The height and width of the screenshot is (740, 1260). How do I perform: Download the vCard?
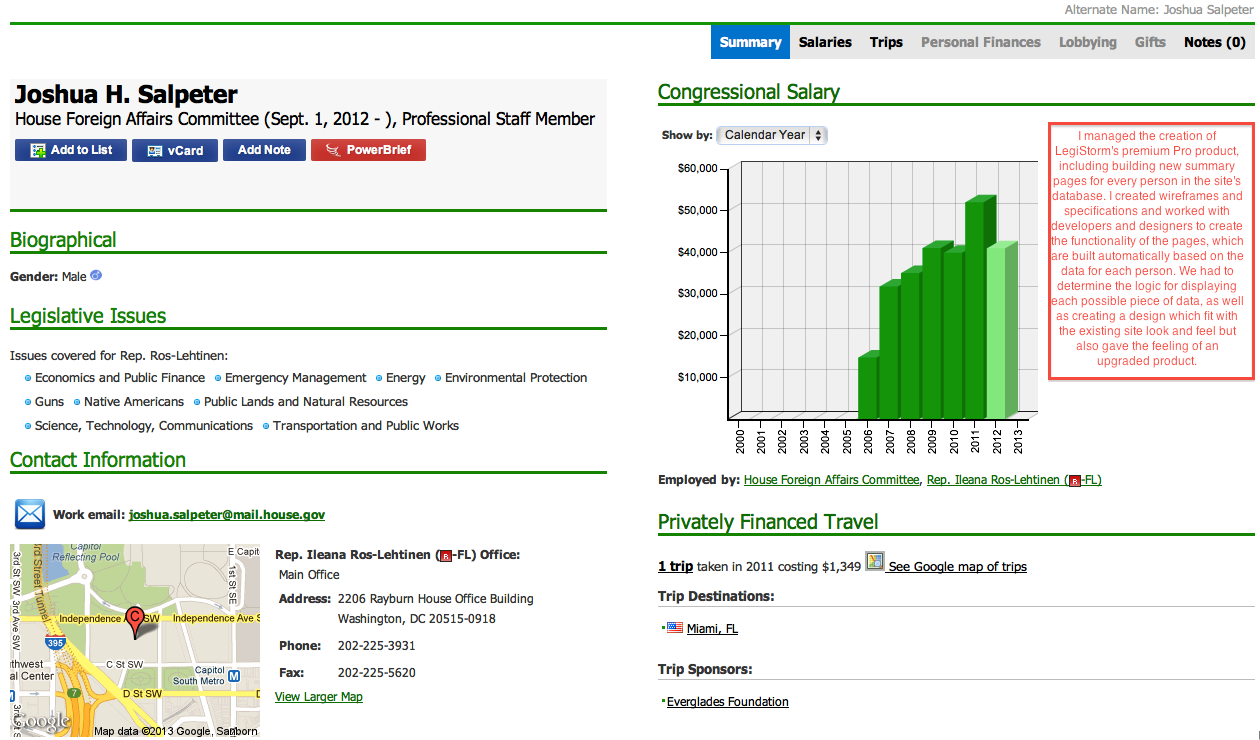click(175, 150)
